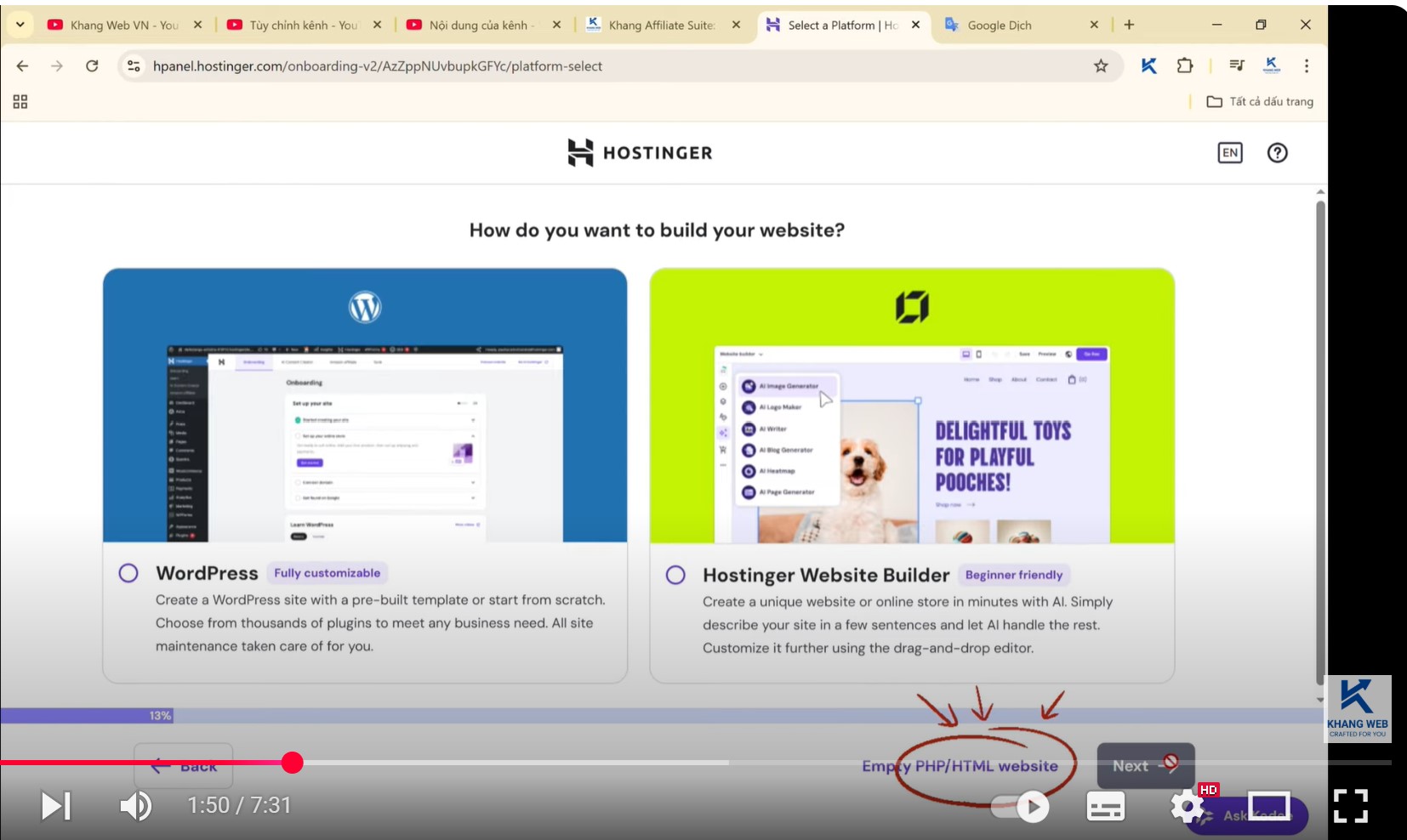Open the EN language selector
Screen dimensions: 1407x840
pos(1230,153)
